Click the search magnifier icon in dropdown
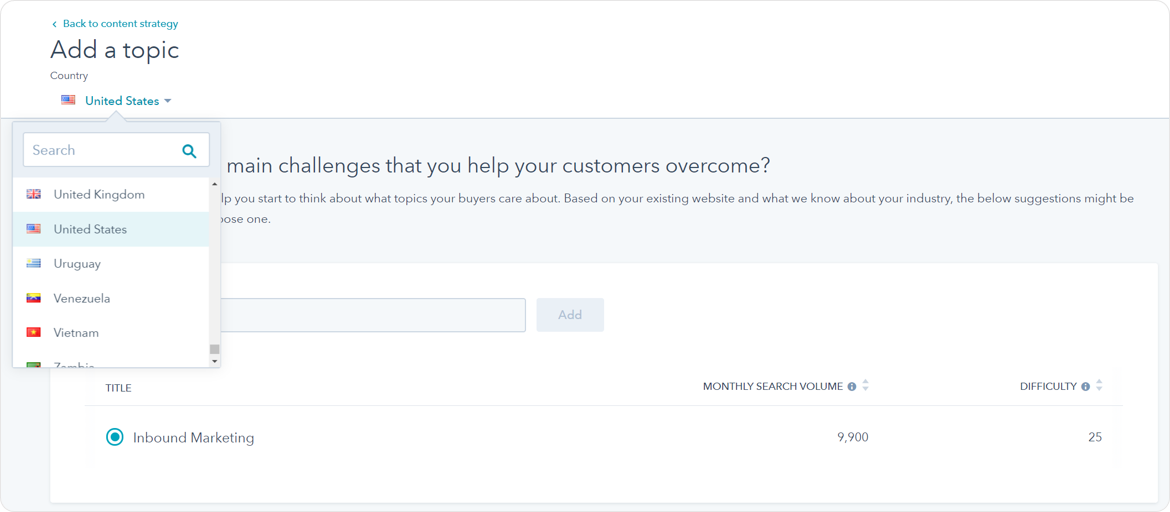This screenshot has height=512, width=1170. (189, 151)
